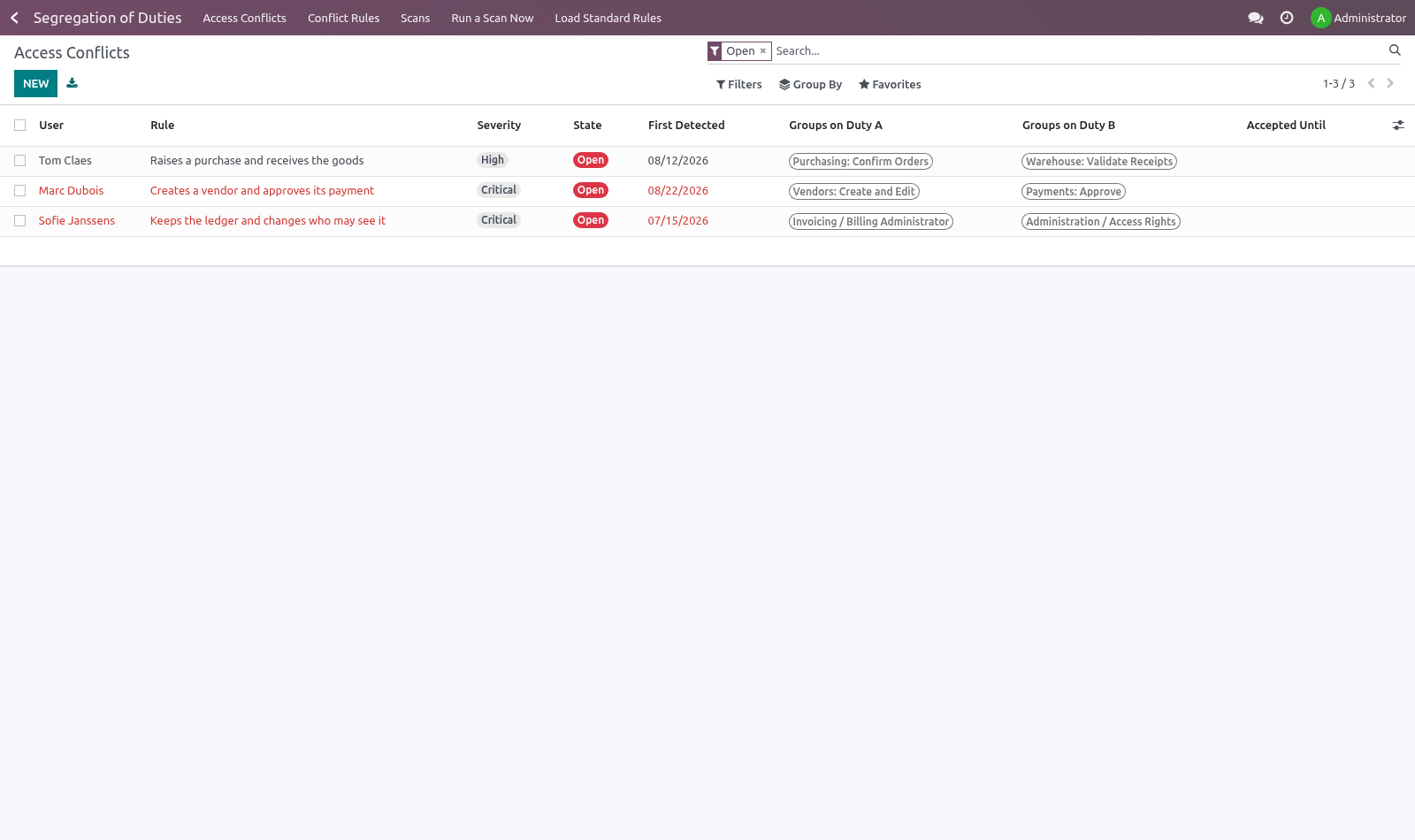Click the export download icon

pos(73,83)
